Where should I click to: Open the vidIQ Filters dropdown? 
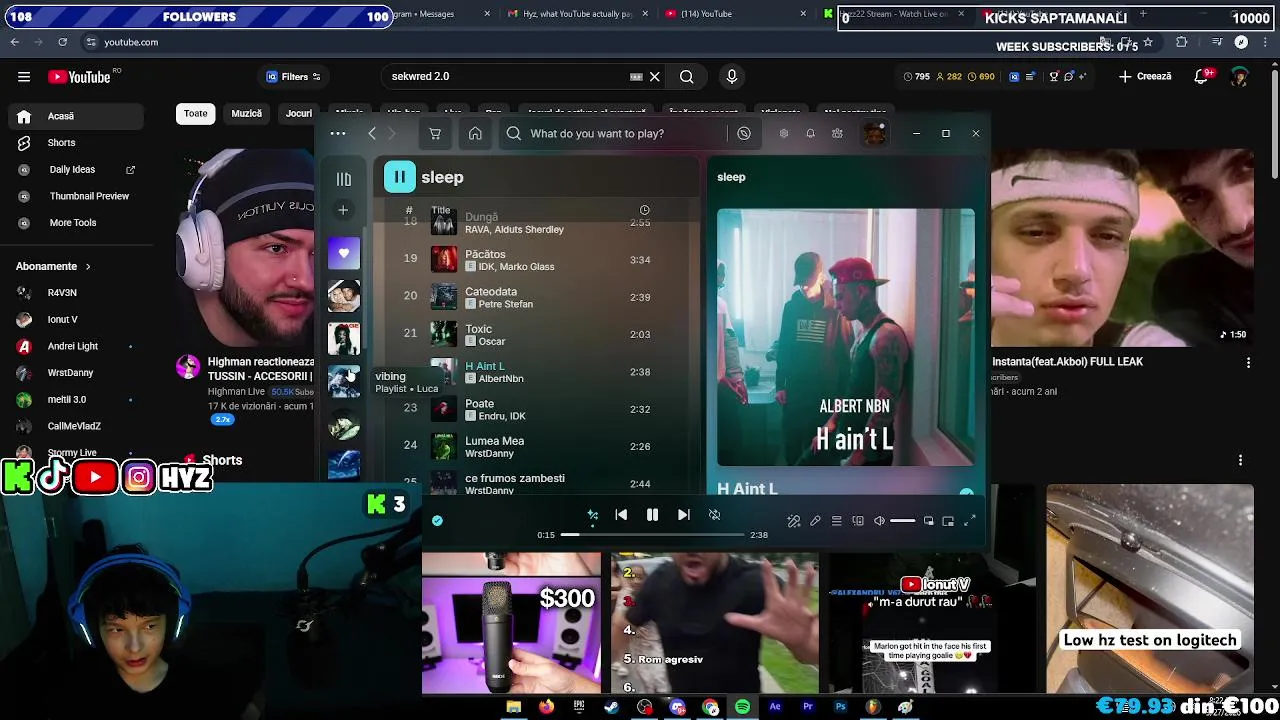tap(293, 77)
